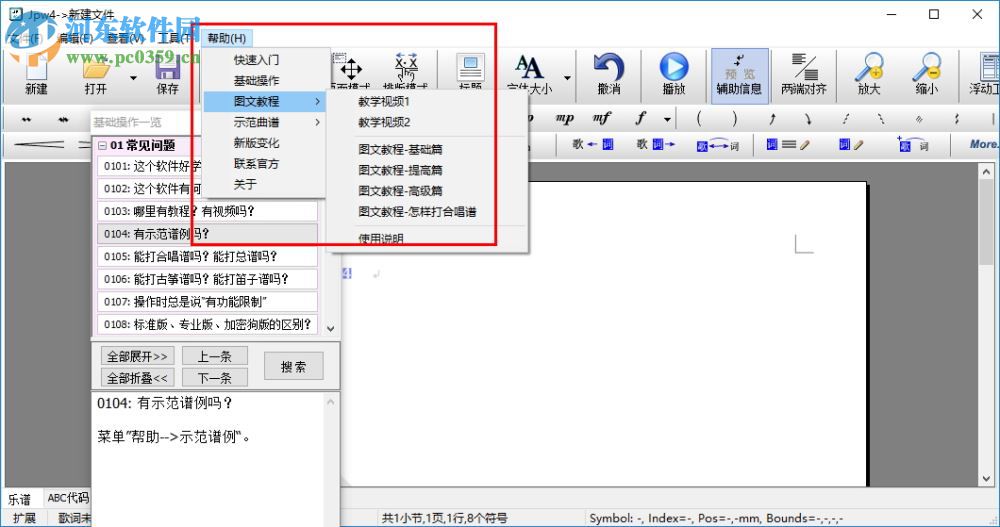The height and width of the screenshot is (527, 1000).
Task: Open dynamics dropdown arrow after f
Action: [x=667, y=119]
